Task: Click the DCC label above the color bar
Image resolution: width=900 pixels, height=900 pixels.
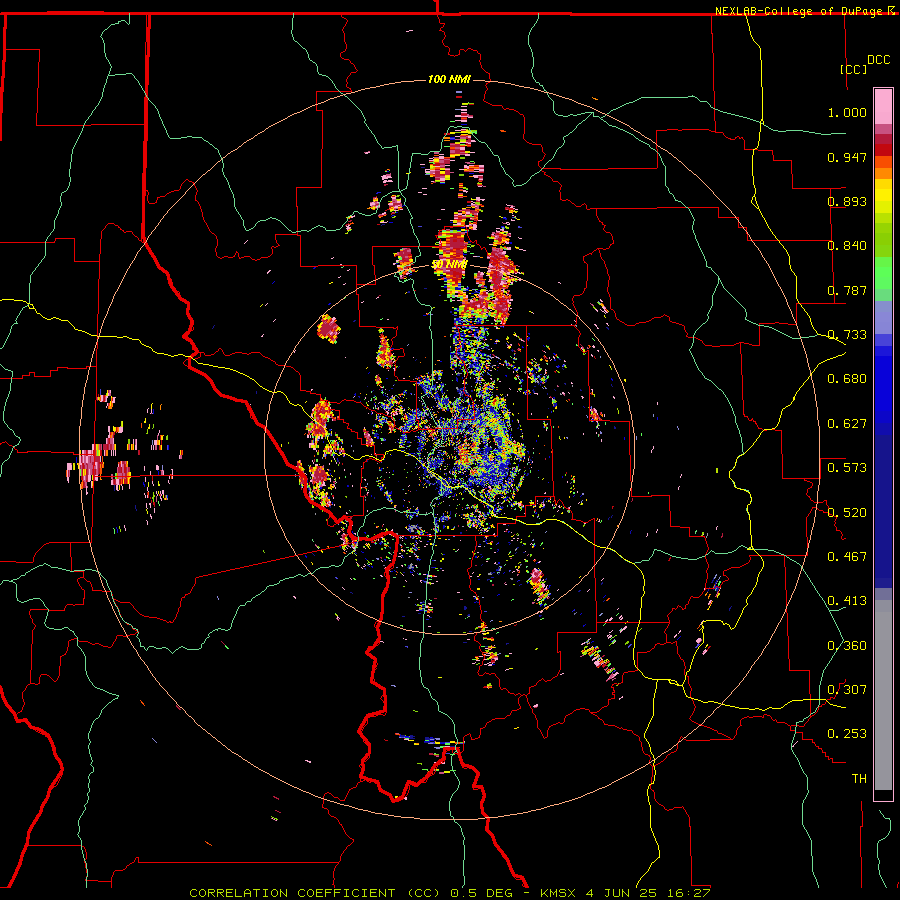Action: pos(878,60)
